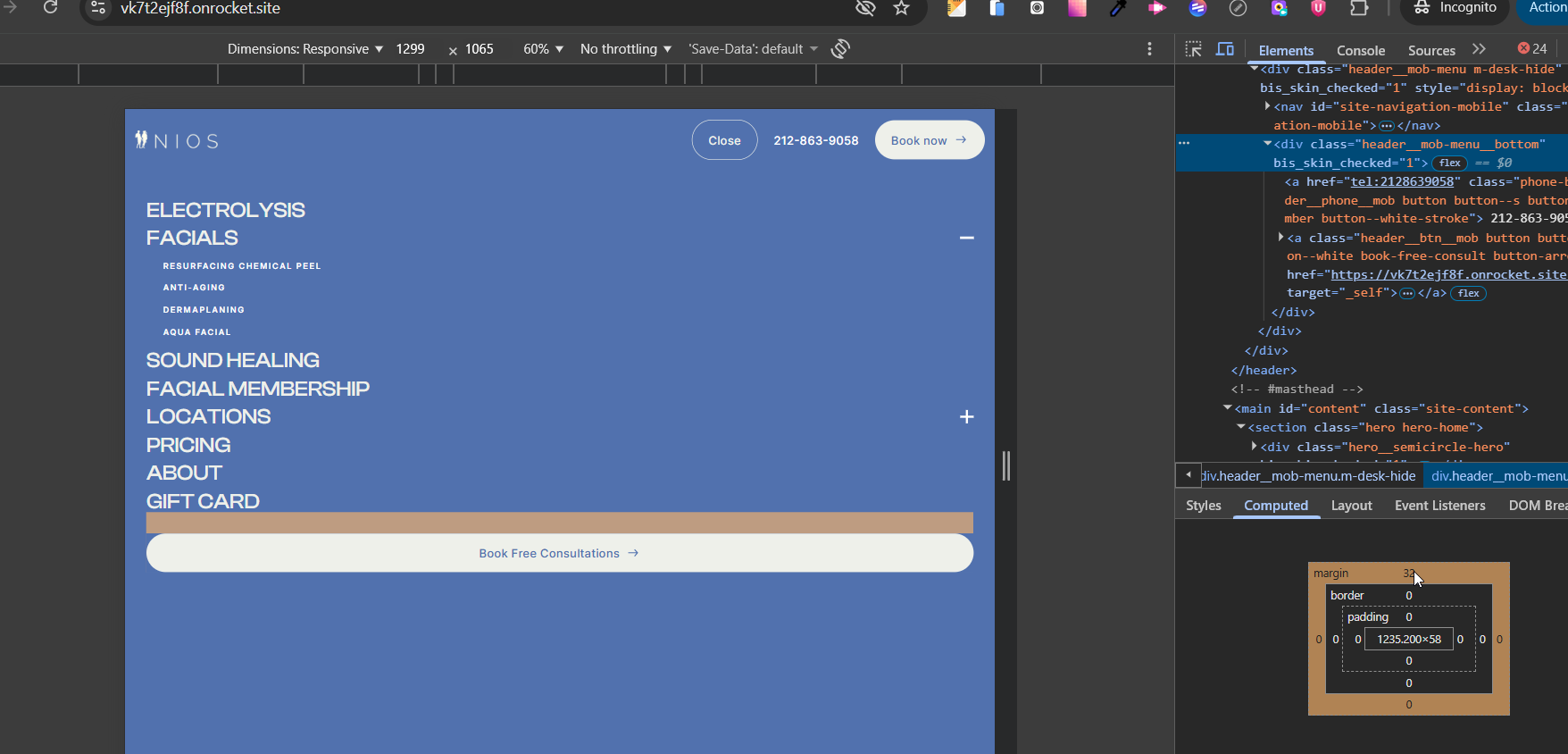The height and width of the screenshot is (754, 1568).
Task: Open the Layout pane tab
Action: pos(1351,506)
